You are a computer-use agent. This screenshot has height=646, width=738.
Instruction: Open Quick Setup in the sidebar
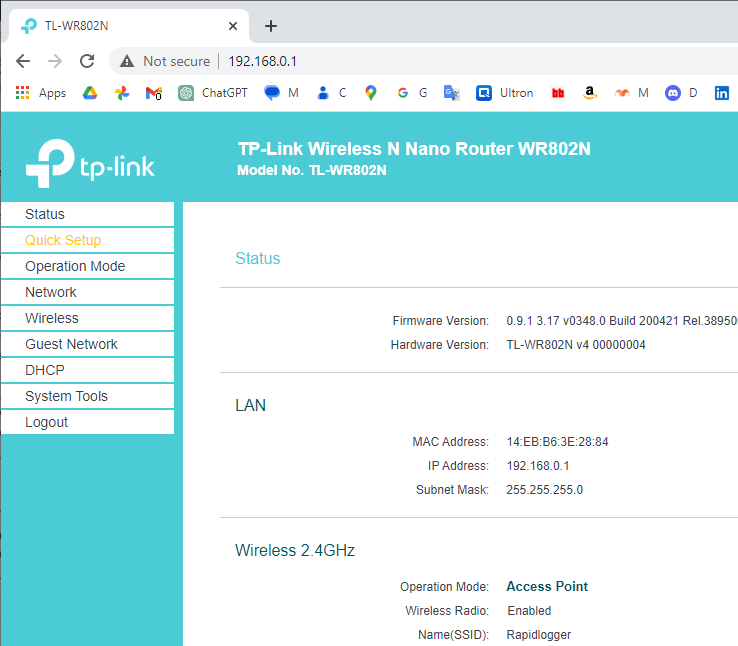tap(88, 240)
